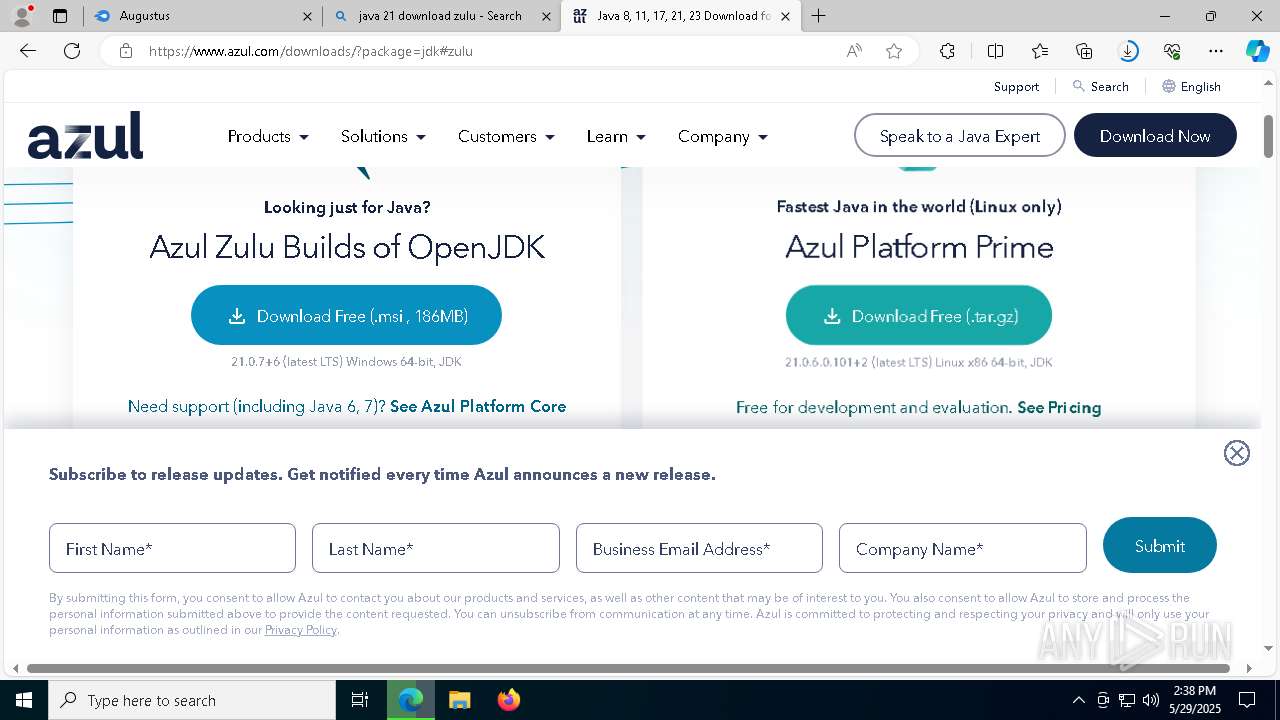Screen dimensions: 1280x720
Task: Open the volume speaker tray icon
Action: point(1151,700)
